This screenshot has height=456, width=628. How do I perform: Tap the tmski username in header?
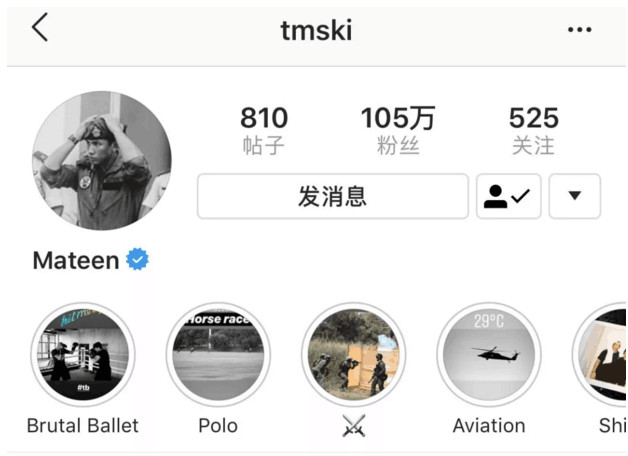(316, 30)
